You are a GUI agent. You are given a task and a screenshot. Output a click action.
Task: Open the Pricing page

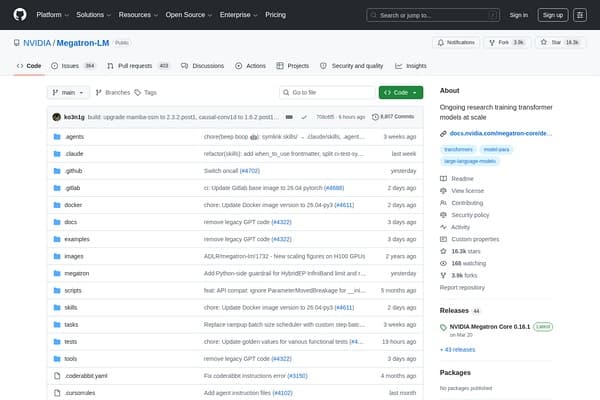point(276,15)
